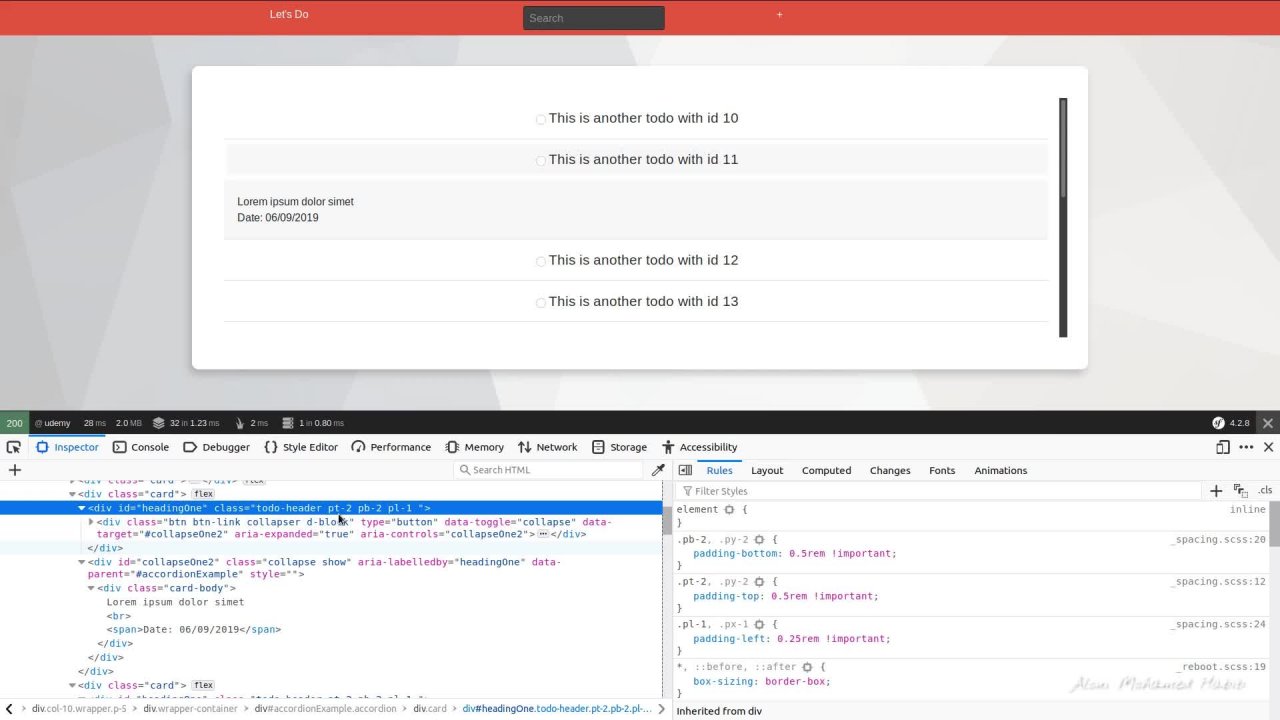Select the radio button for todo id 12

click(x=541, y=262)
